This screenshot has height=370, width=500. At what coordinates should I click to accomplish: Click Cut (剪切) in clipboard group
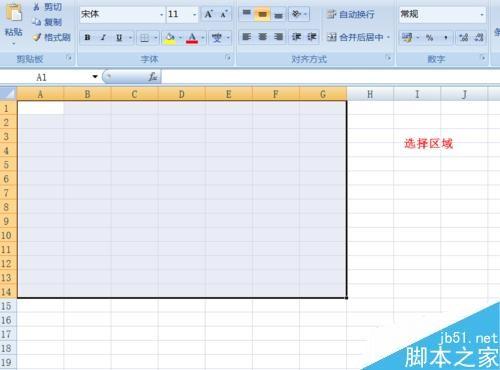point(47,7)
